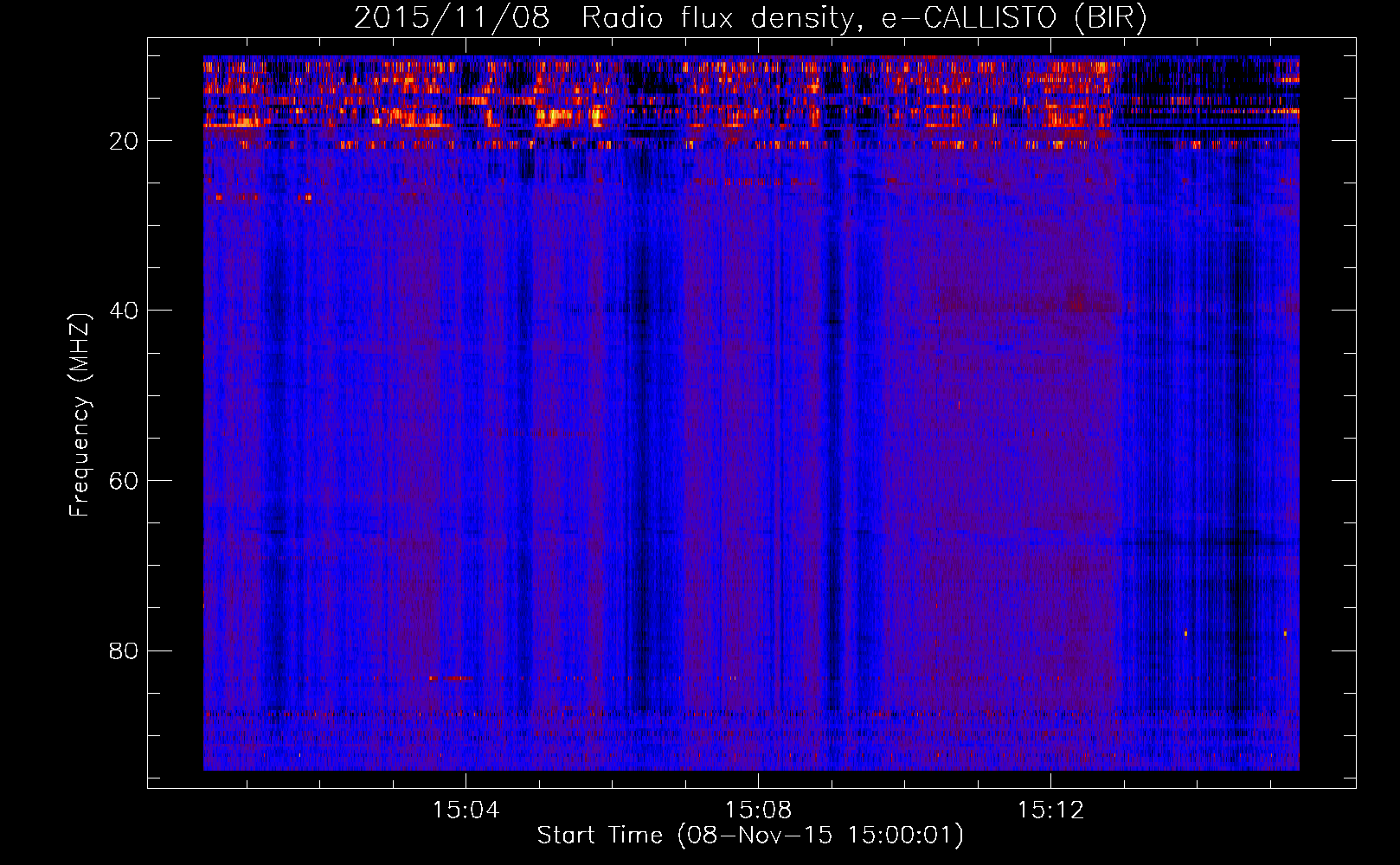Image resolution: width=1400 pixels, height=865 pixels.
Task: Click the "60" frequency tick label
Action: (x=125, y=481)
